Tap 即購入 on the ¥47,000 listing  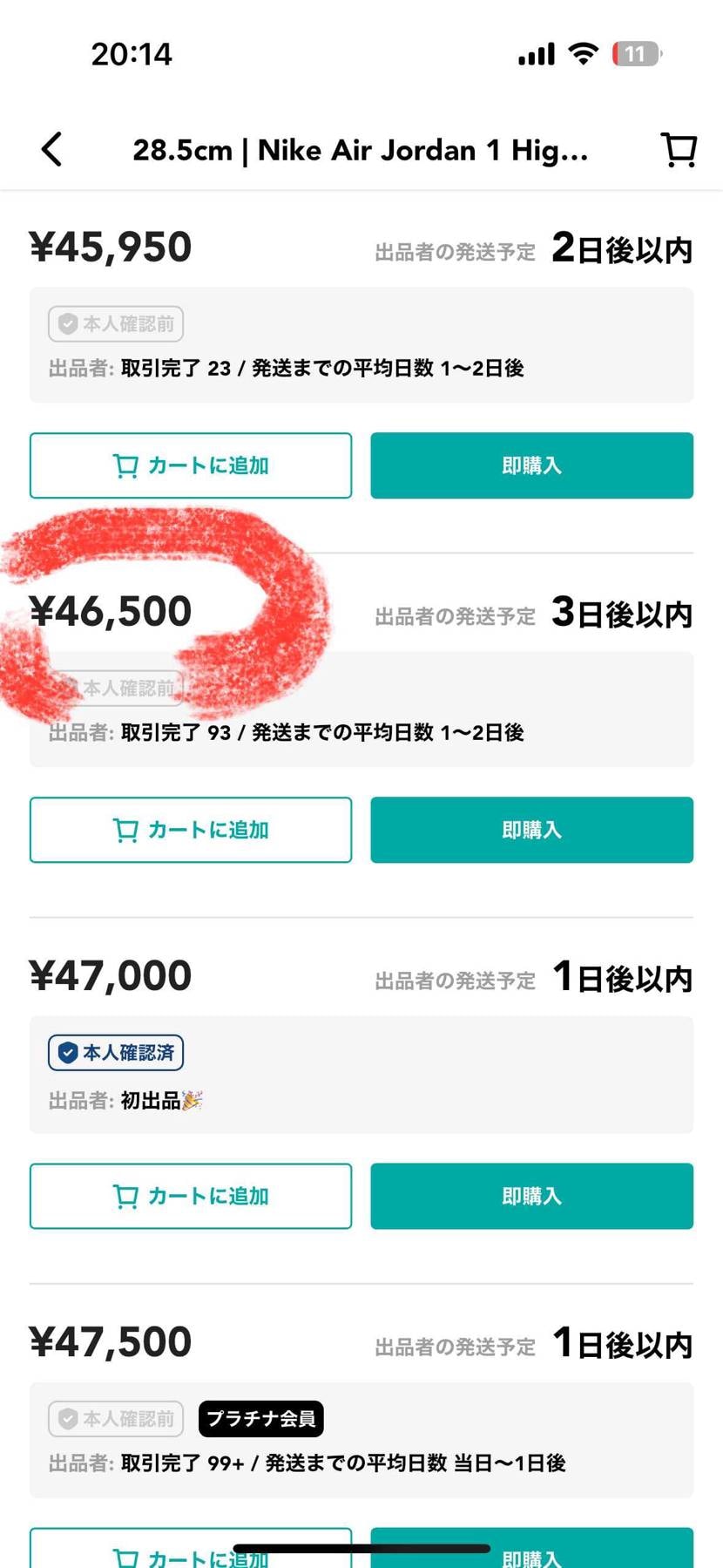click(531, 1196)
